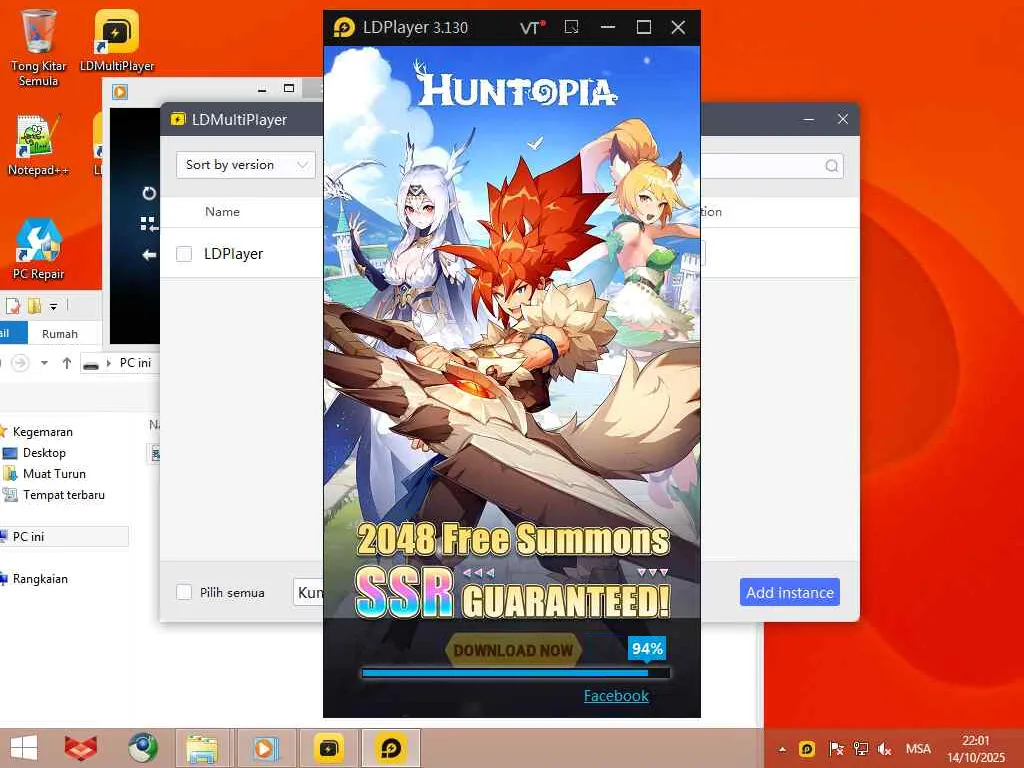Click the LDPlayer logo in the title bar

pyautogui.click(x=344, y=27)
